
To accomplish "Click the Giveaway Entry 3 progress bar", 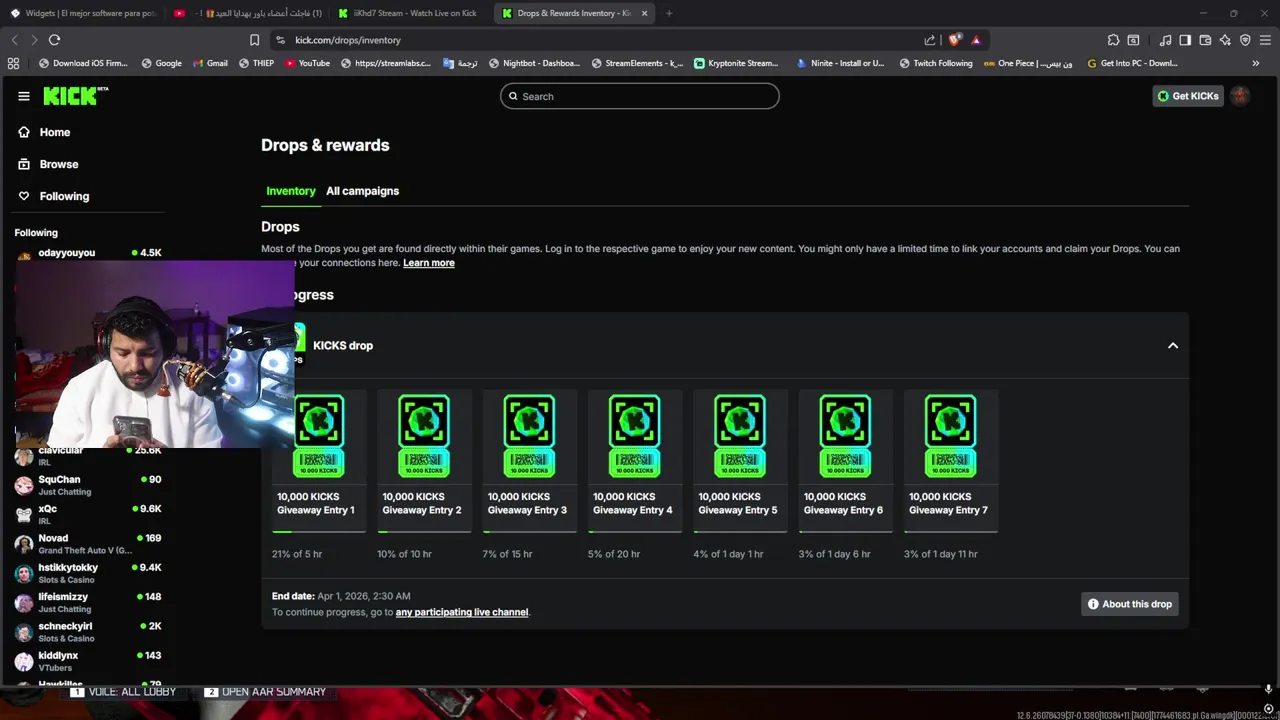I will [x=529, y=532].
